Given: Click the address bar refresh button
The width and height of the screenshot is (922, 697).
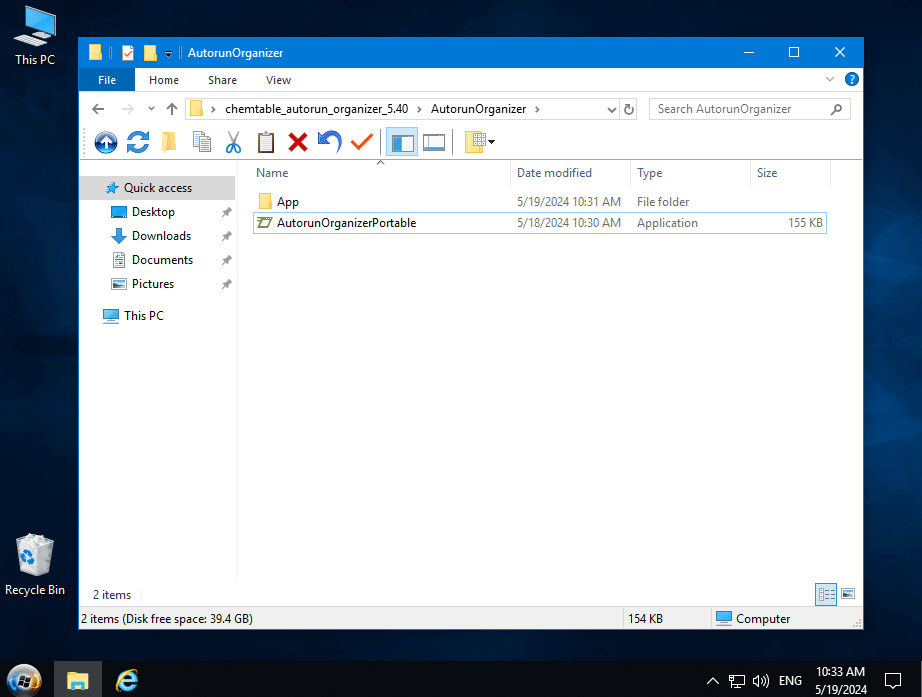Looking at the screenshot, I should (x=629, y=109).
